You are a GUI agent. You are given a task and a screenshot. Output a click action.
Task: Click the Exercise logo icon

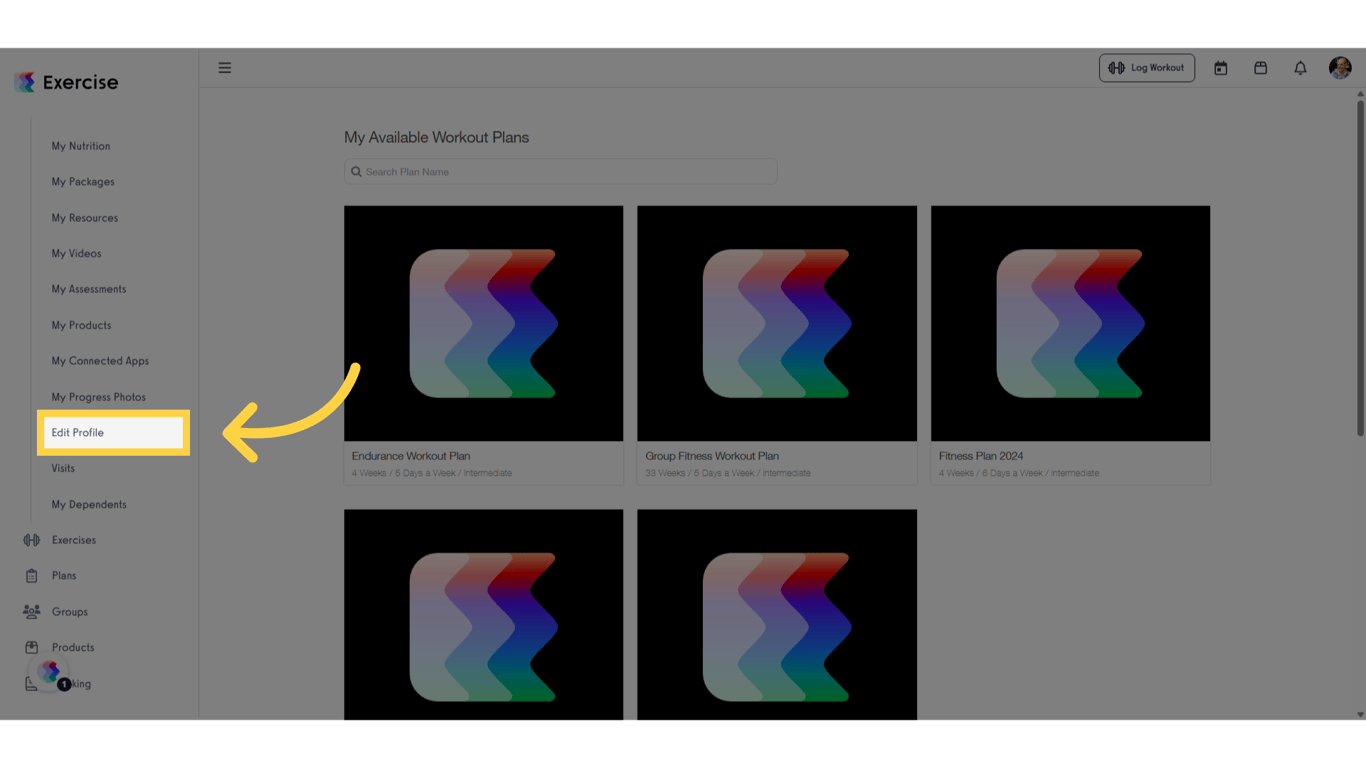tap(25, 82)
